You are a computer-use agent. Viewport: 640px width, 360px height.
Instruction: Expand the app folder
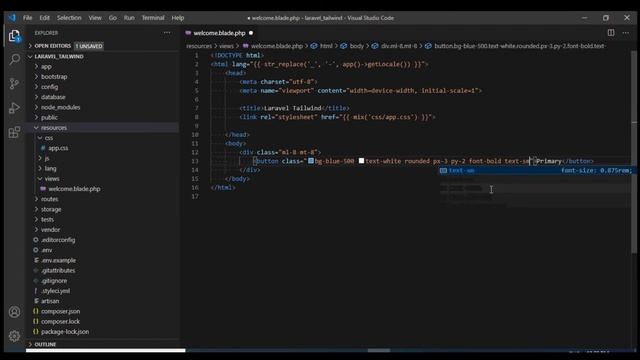pos(46,67)
